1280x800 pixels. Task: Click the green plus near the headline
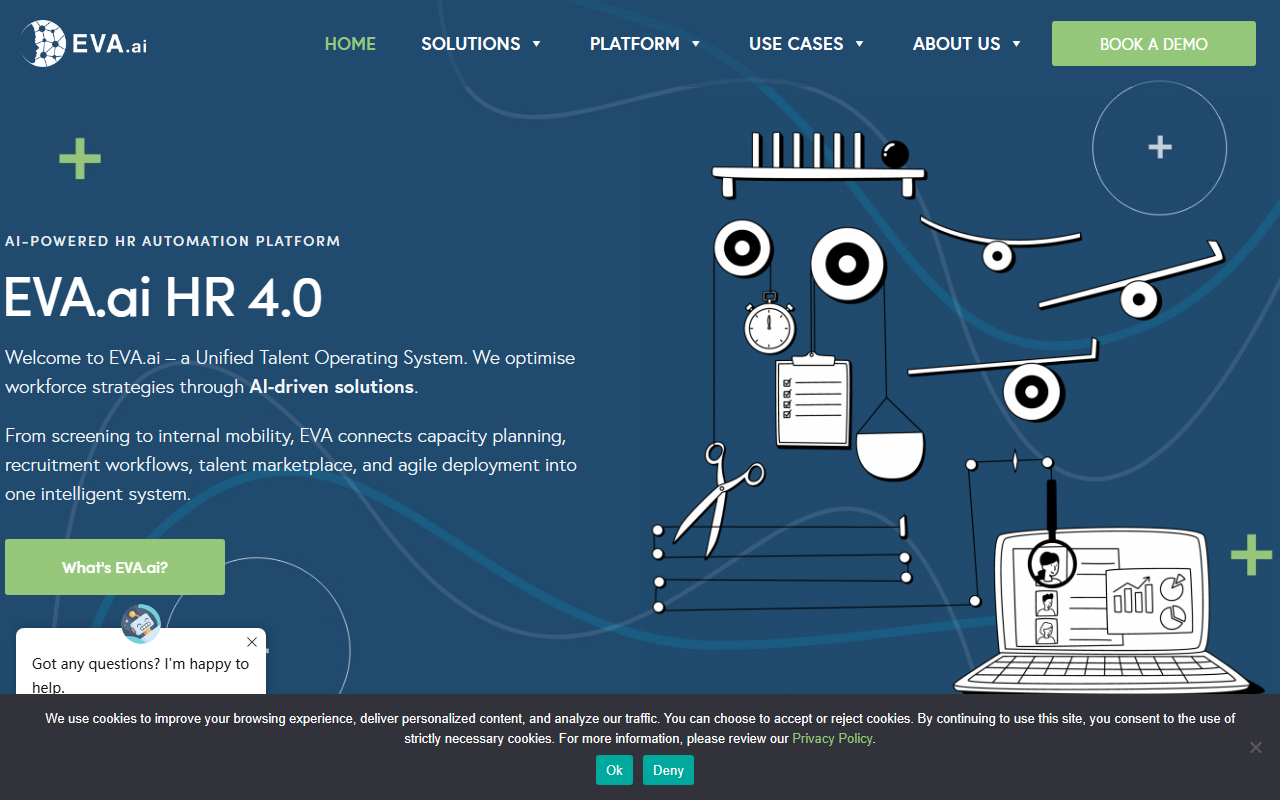(80, 159)
